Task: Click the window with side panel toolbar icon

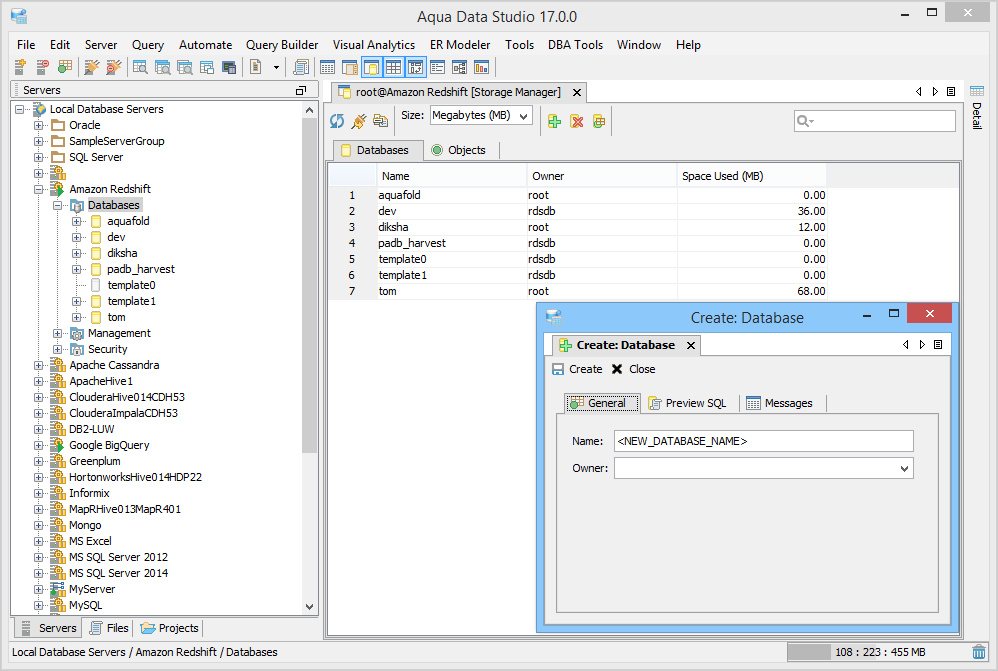Action: tap(349, 67)
